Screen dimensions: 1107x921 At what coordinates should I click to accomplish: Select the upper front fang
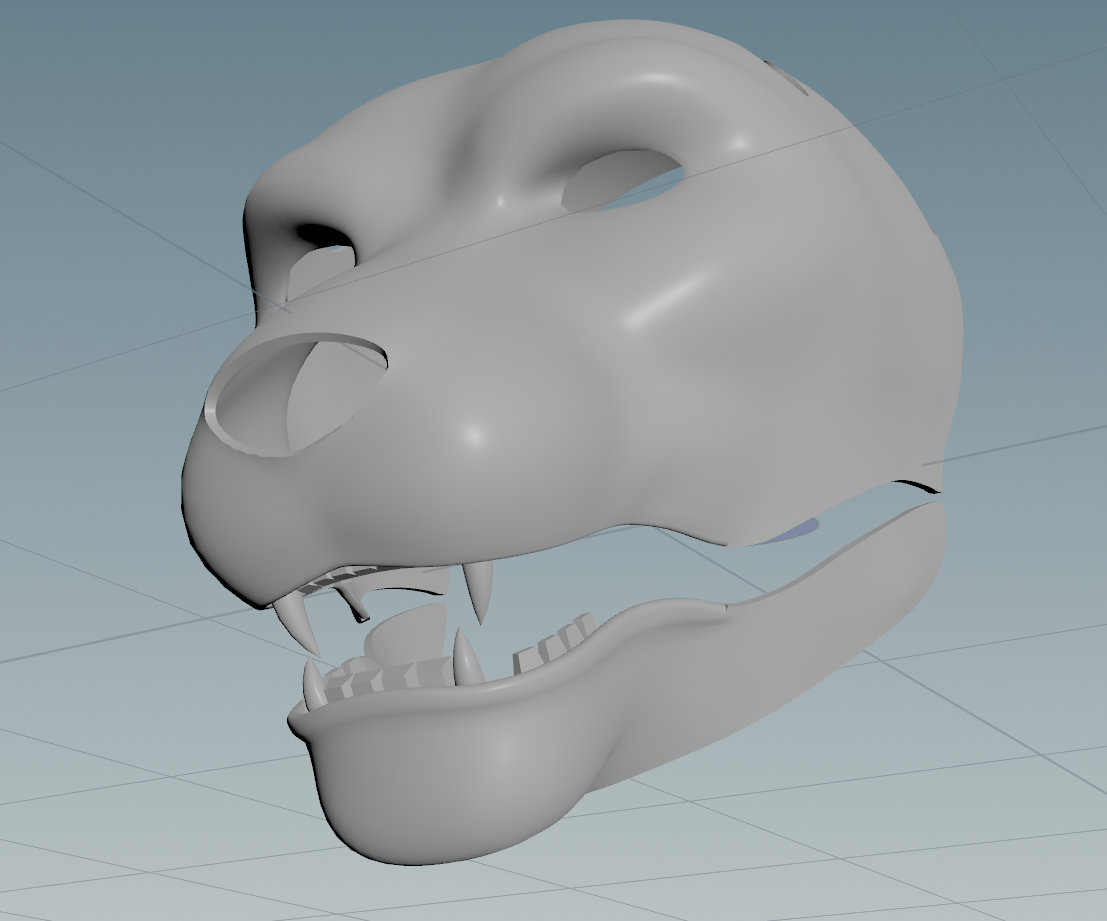[298, 618]
